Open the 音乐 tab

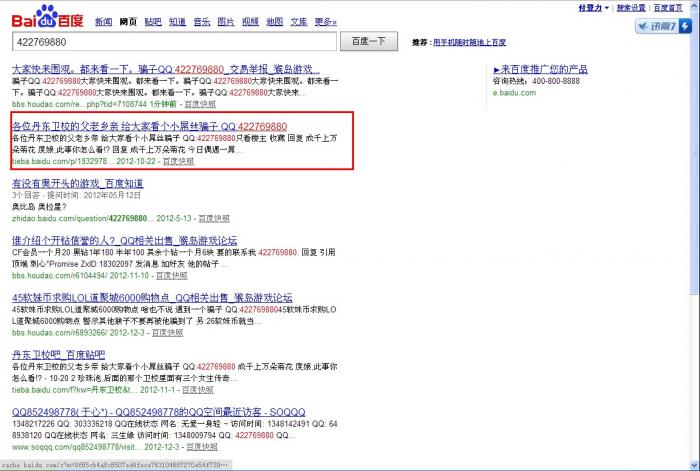coord(202,22)
